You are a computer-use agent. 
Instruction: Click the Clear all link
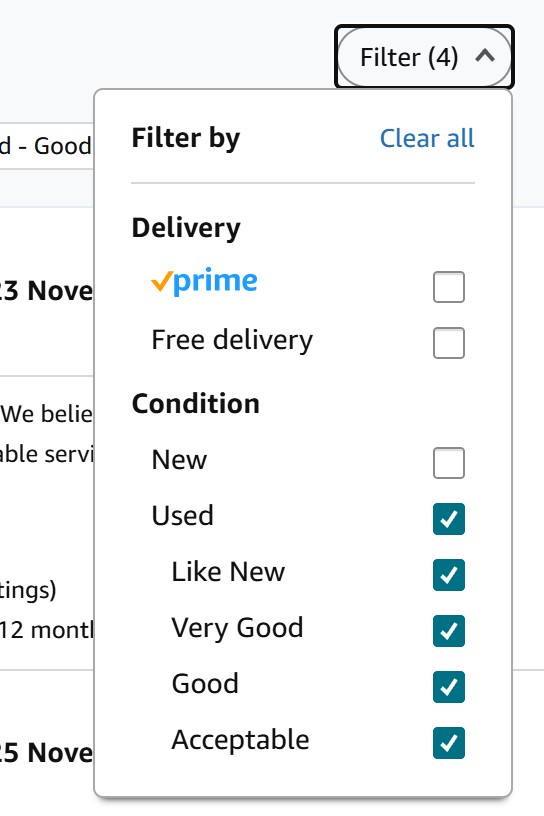[427, 138]
